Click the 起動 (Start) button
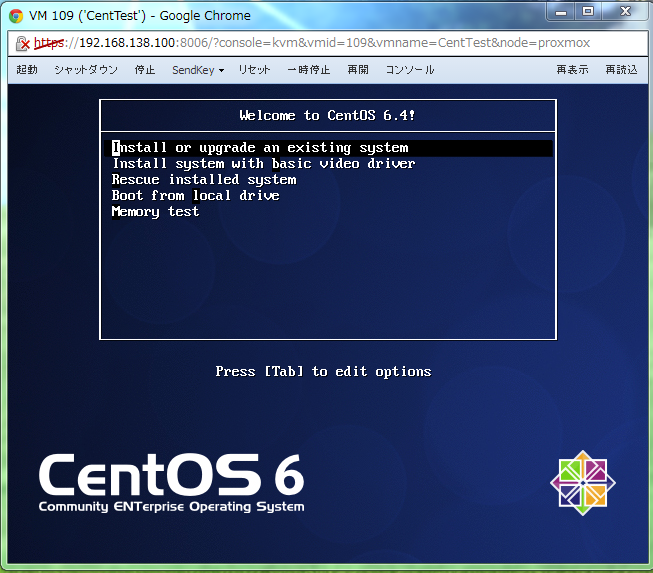Viewport: 653px width, 573px height. click(27, 70)
